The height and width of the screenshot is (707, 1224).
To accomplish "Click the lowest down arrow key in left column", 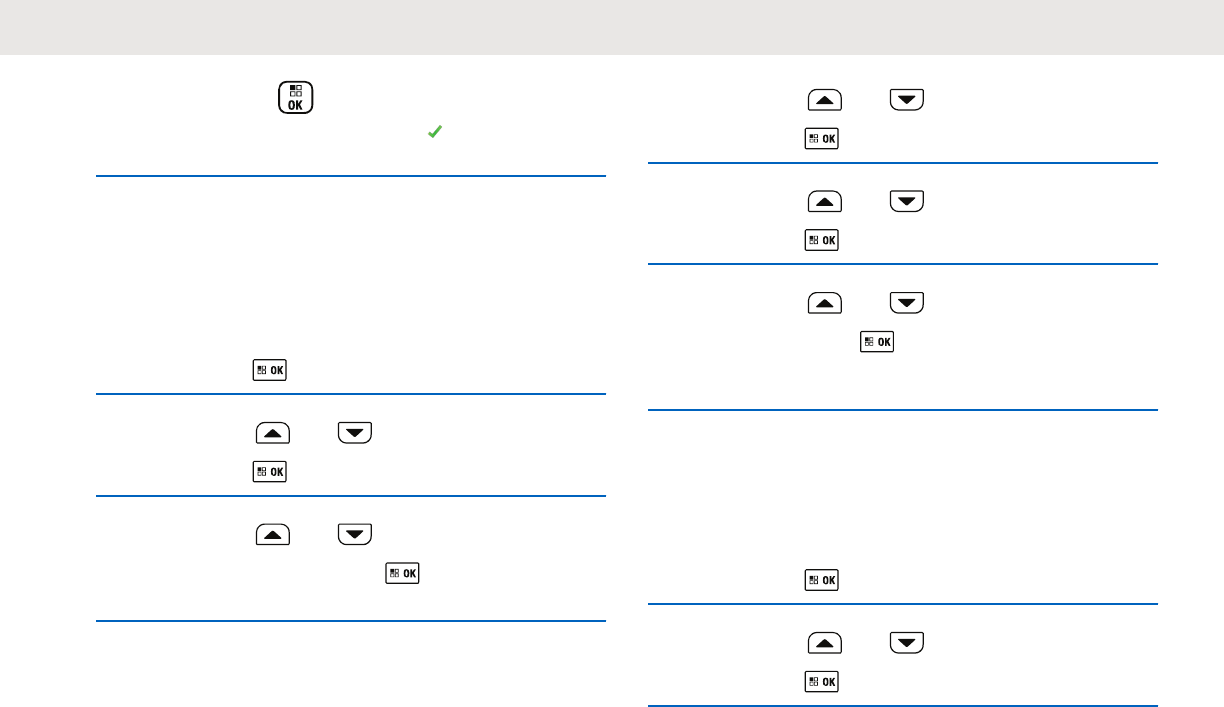I will (355, 534).
